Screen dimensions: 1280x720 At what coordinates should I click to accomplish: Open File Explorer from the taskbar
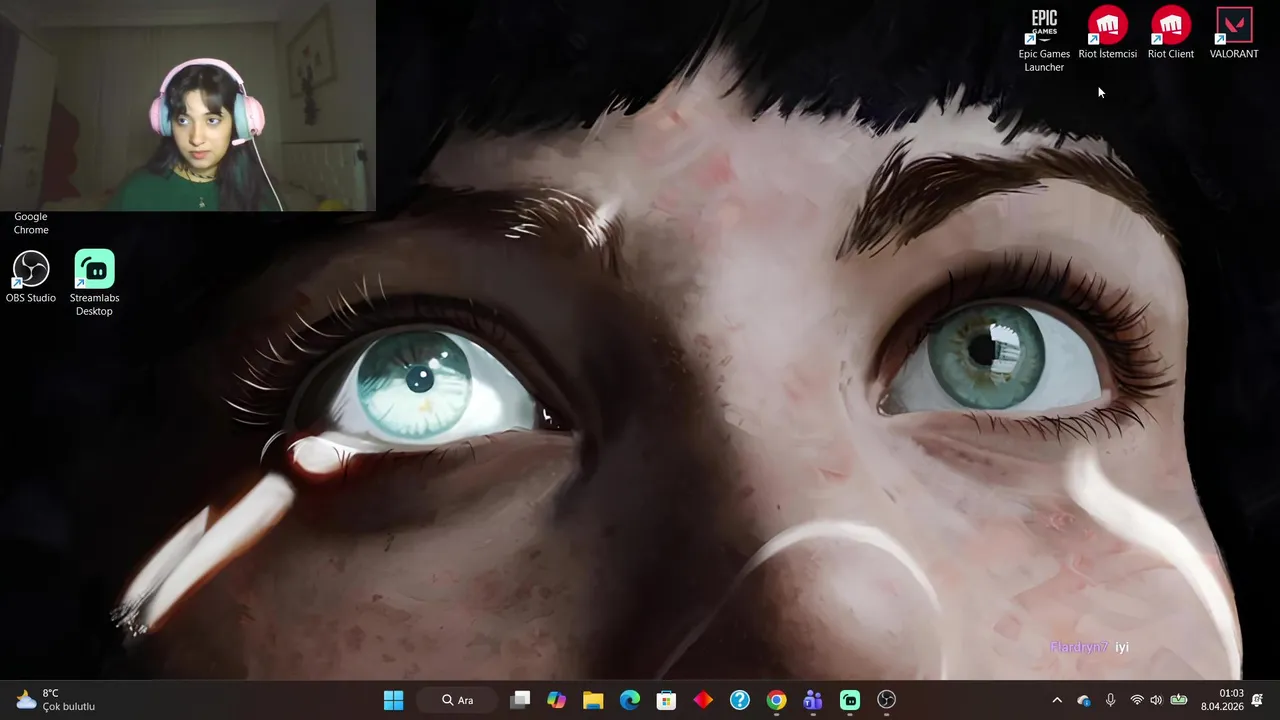click(x=593, y=700)
